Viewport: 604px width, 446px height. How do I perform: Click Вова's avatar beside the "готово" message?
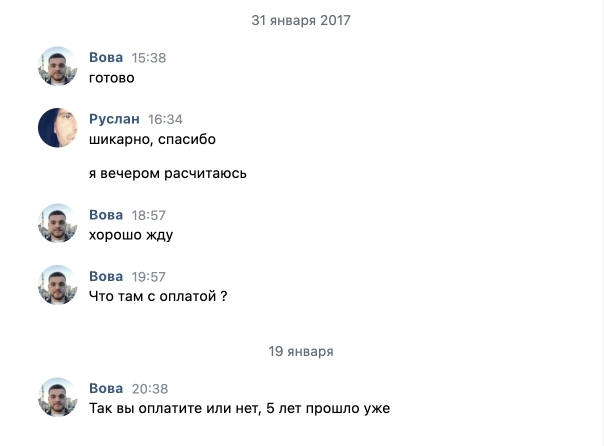coord(58,66)
